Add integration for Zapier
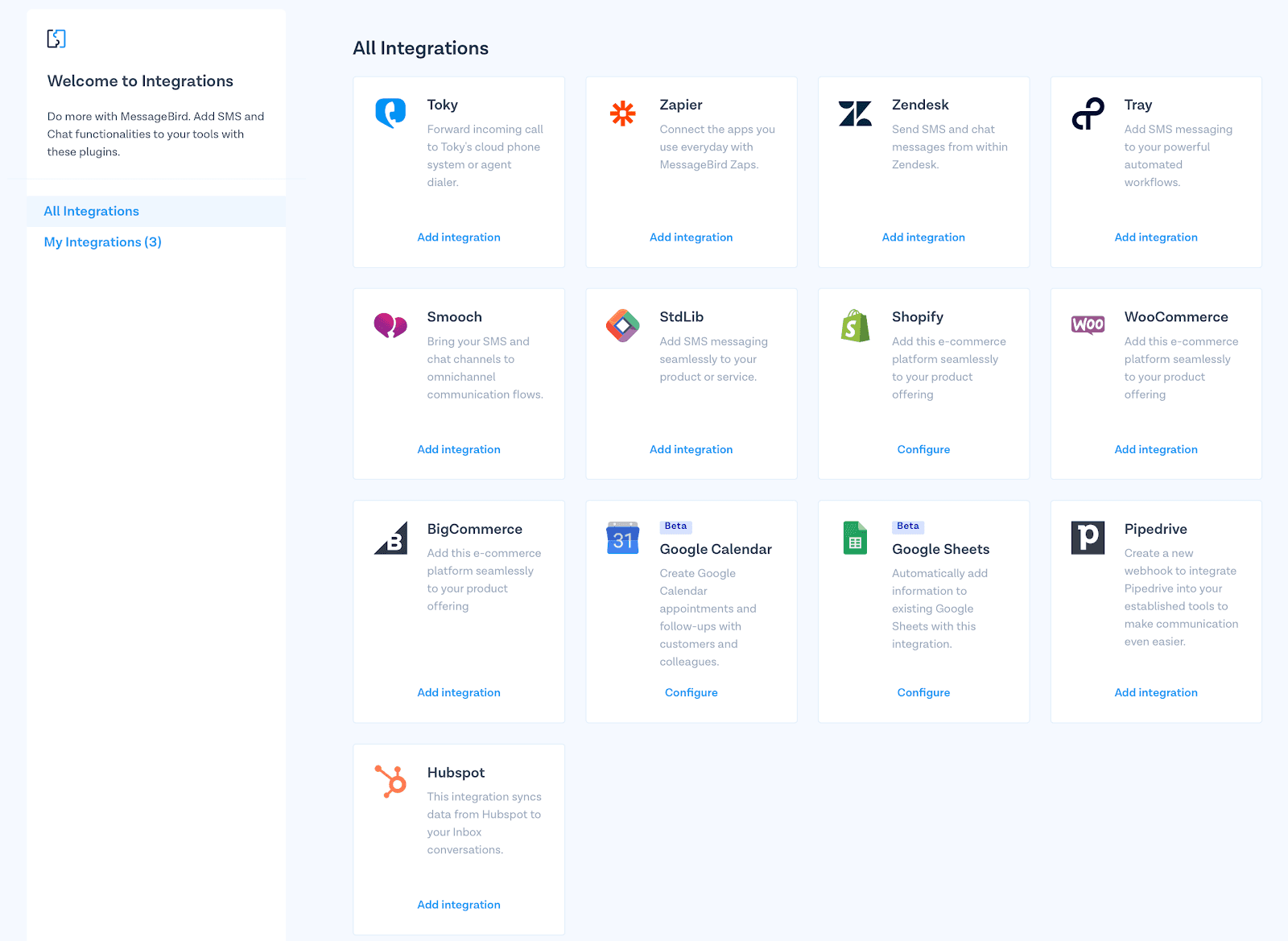Viewport: 1288px width, 941px height. tap(691, 237)
